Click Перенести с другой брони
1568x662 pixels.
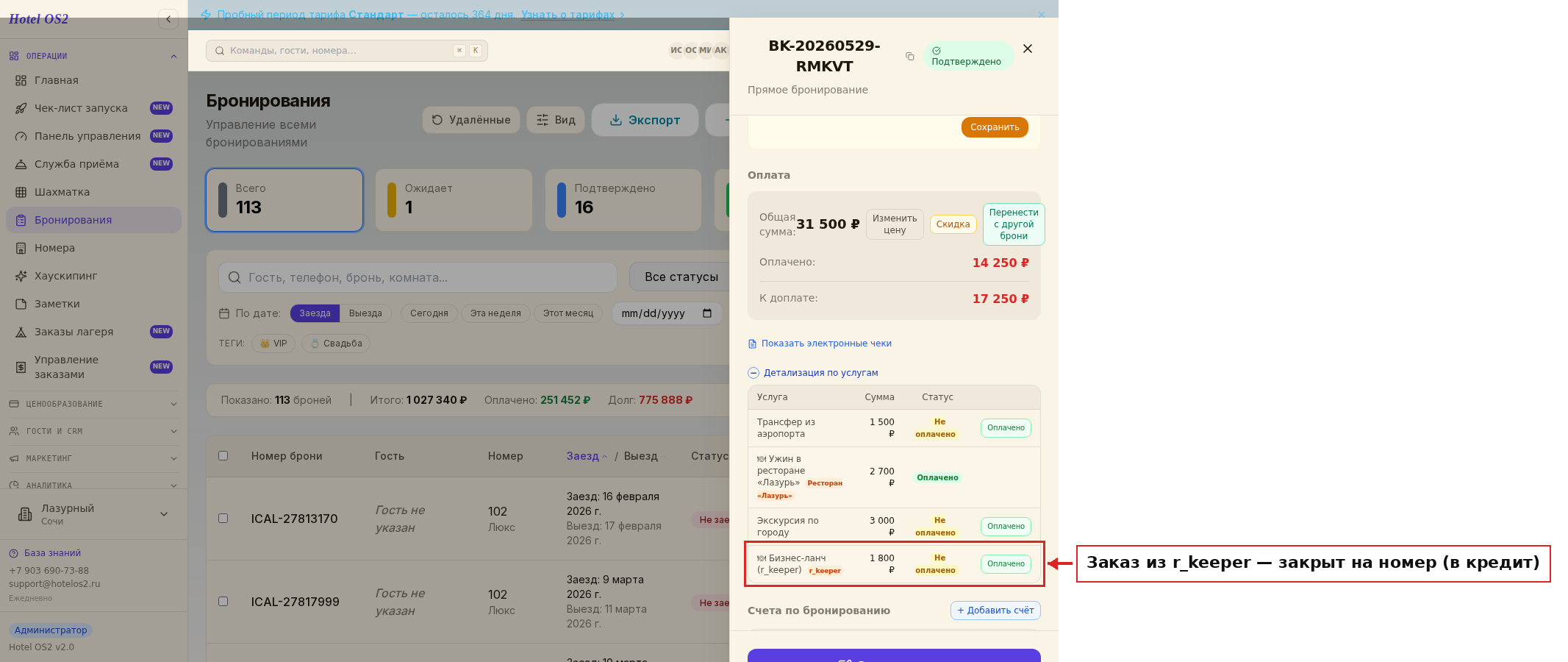(x=1014, y=224)
